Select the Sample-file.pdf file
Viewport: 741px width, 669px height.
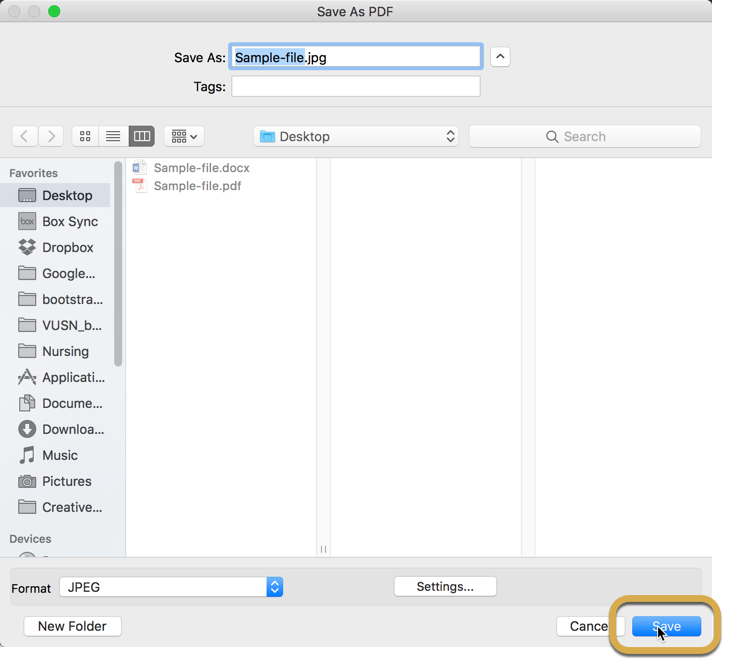pyautogui.click(x=196, y=185)
